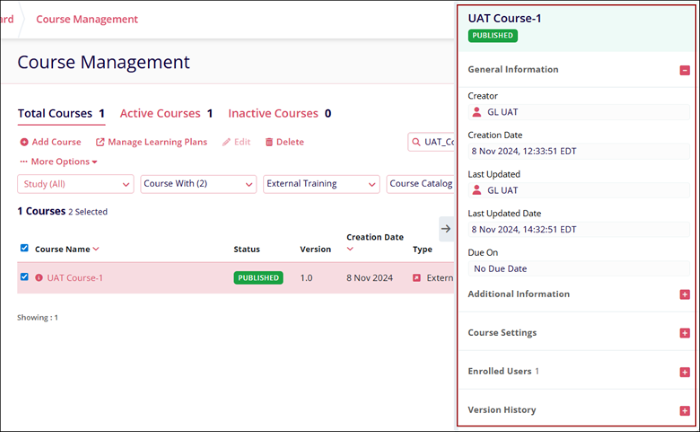Open the External Training dropdown

[x=321, y=184]
